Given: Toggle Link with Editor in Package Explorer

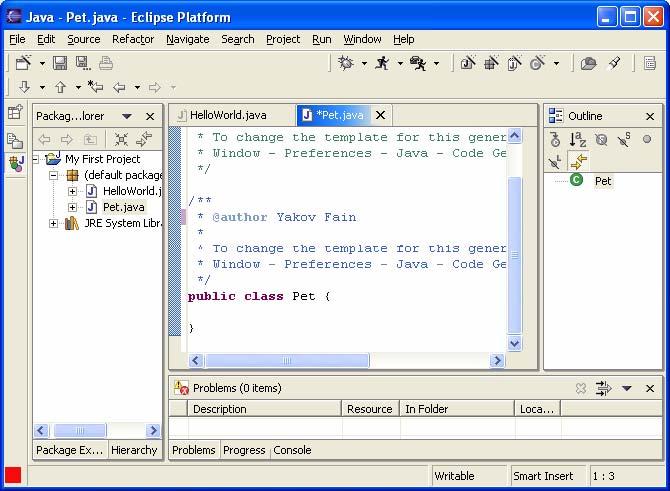Looking at the screenshot, I should click(x=144, y=139).
